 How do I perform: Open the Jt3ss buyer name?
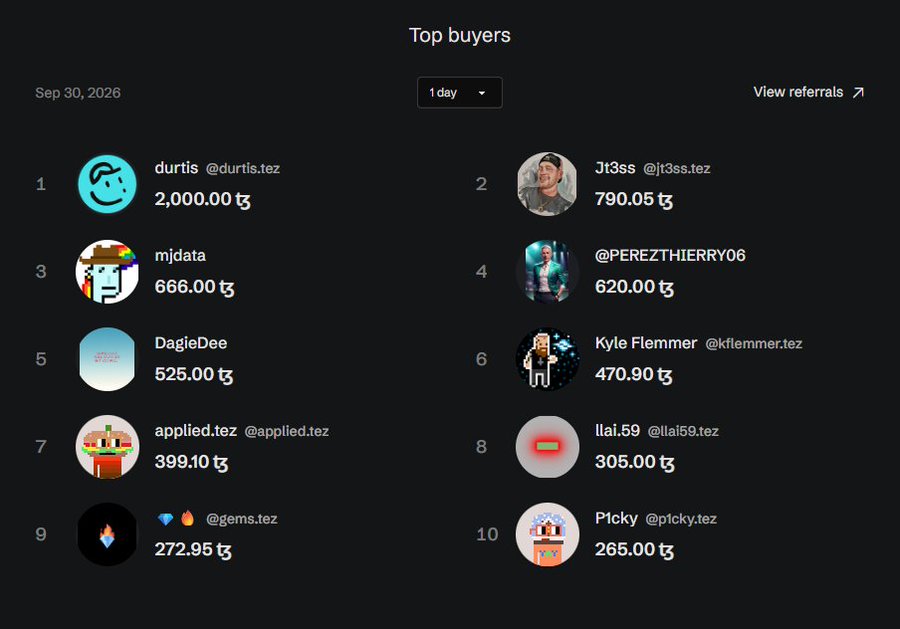[x=615, y=168]
